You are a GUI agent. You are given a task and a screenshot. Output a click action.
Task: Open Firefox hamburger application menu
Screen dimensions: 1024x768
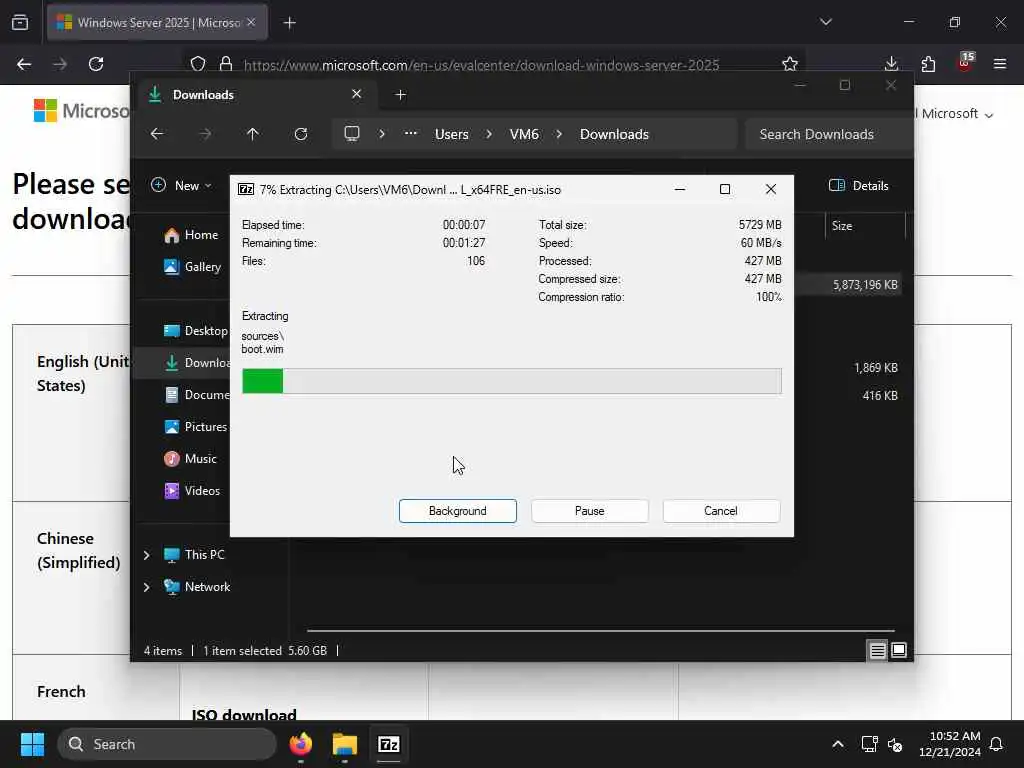(1000, 64)
